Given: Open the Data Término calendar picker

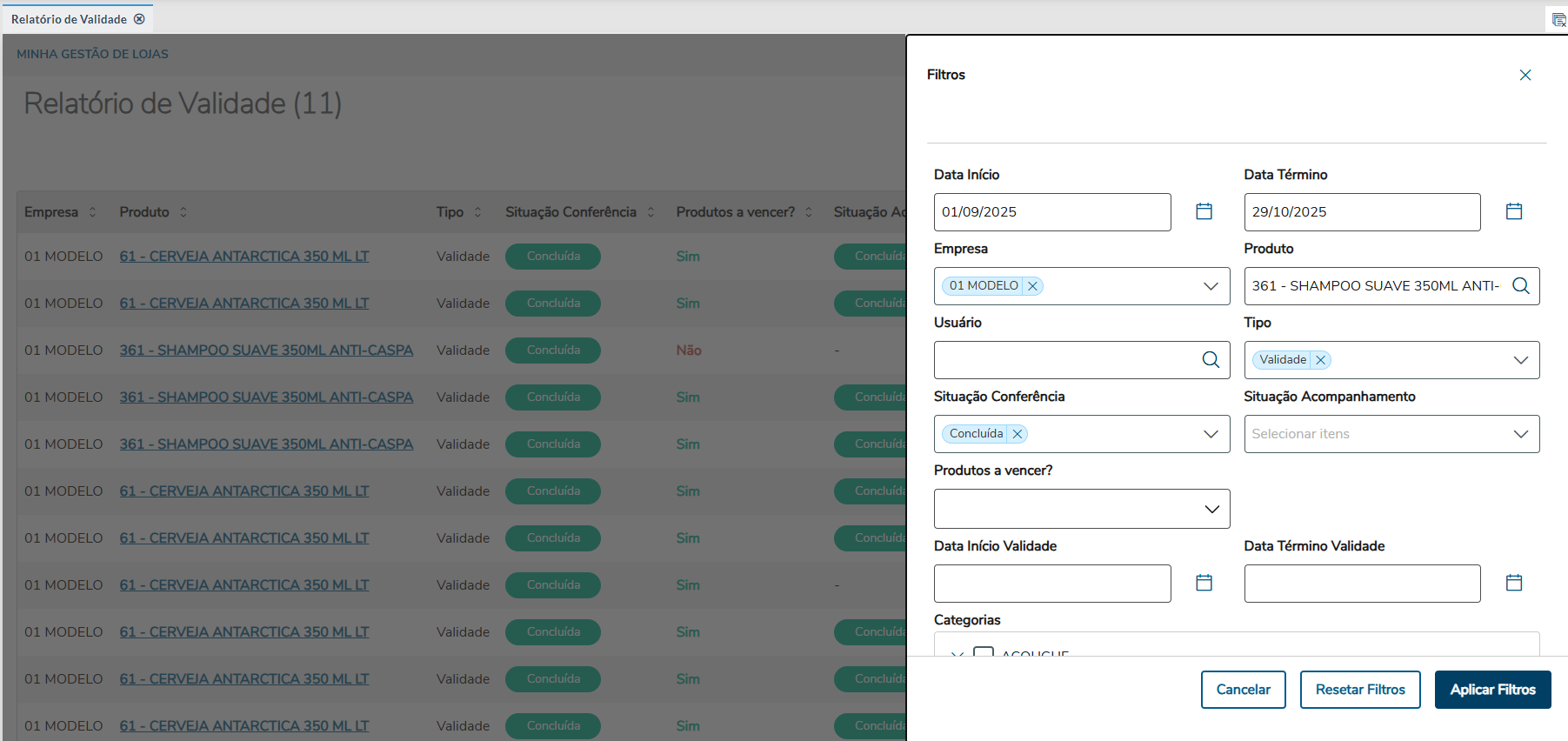Looking at the screenshot, I should pyautogui.click(x=1513, y=211).
